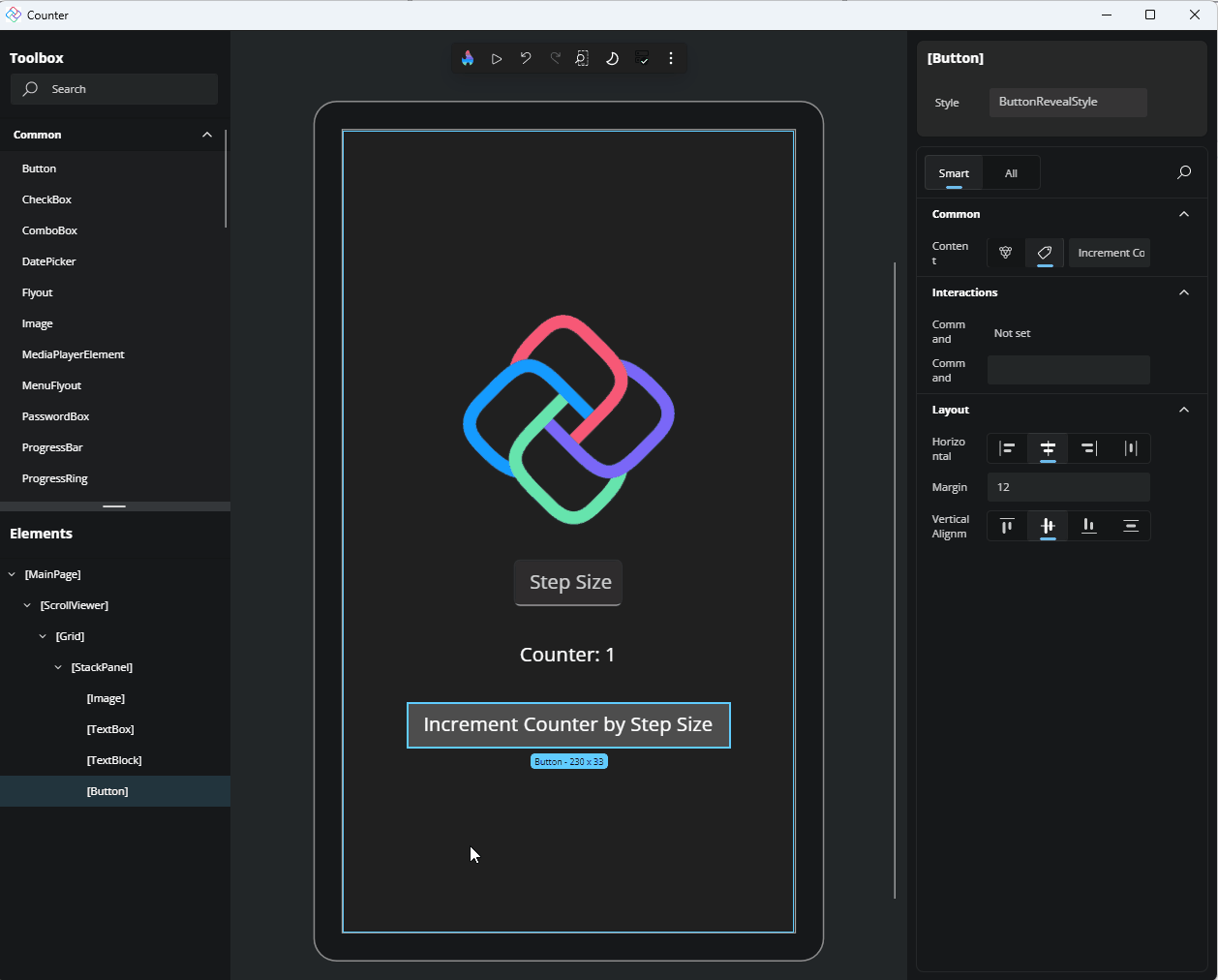The height and width of the screenshot is (980, 1218).
Task: Launch Hot Design via the flame icon
Action: click(468, 58)
